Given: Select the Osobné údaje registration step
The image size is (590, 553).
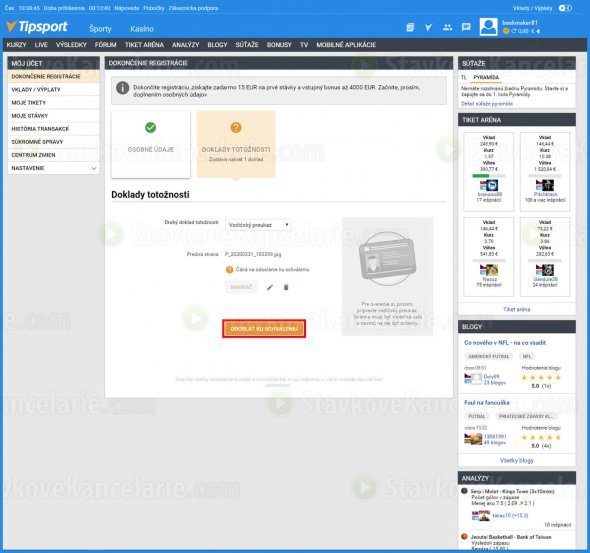Looking at the screenshot, I should [x=151, y=144].
